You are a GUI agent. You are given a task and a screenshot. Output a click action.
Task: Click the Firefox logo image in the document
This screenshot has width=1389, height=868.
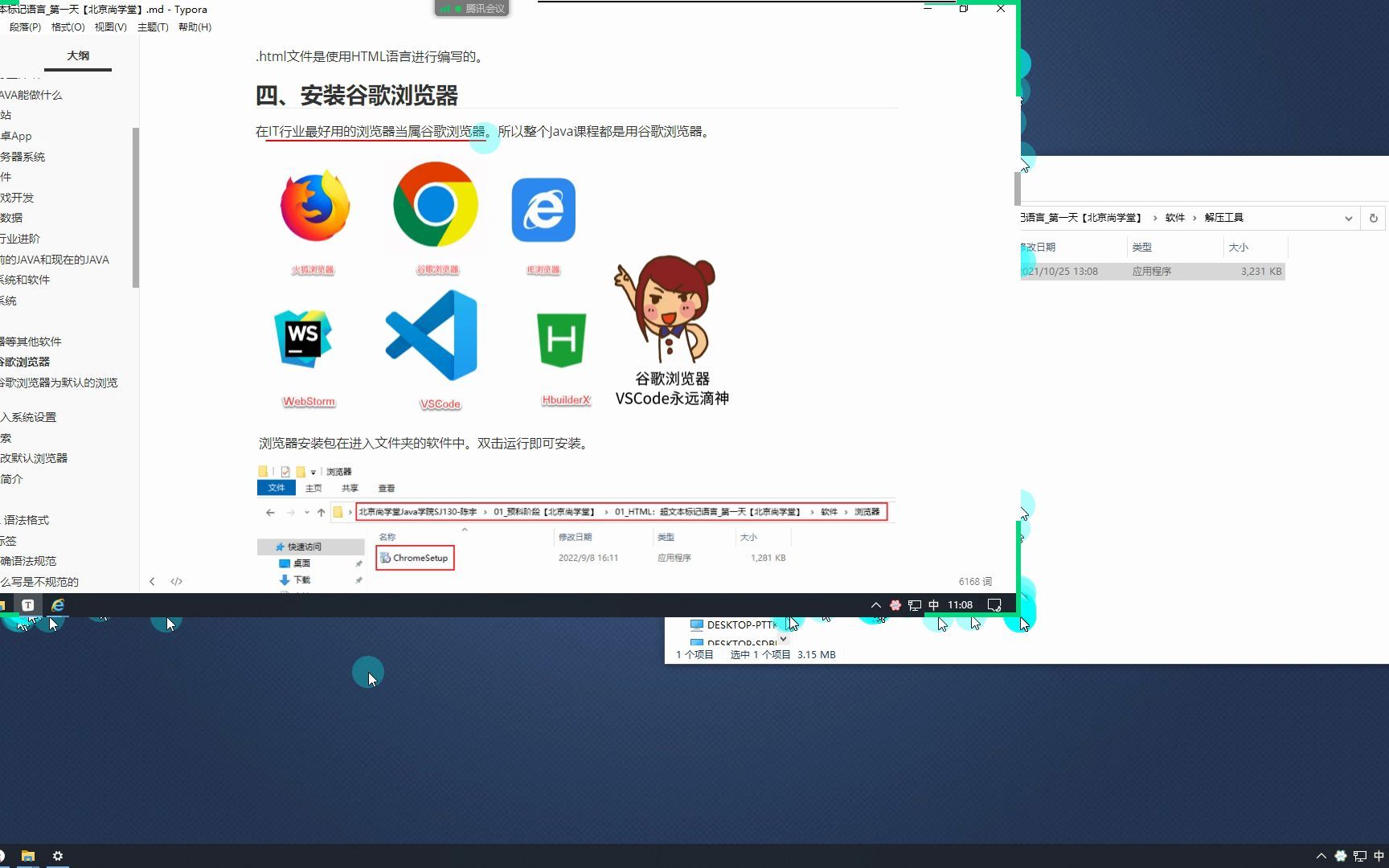pyautogui.click(x=315, y=206)
